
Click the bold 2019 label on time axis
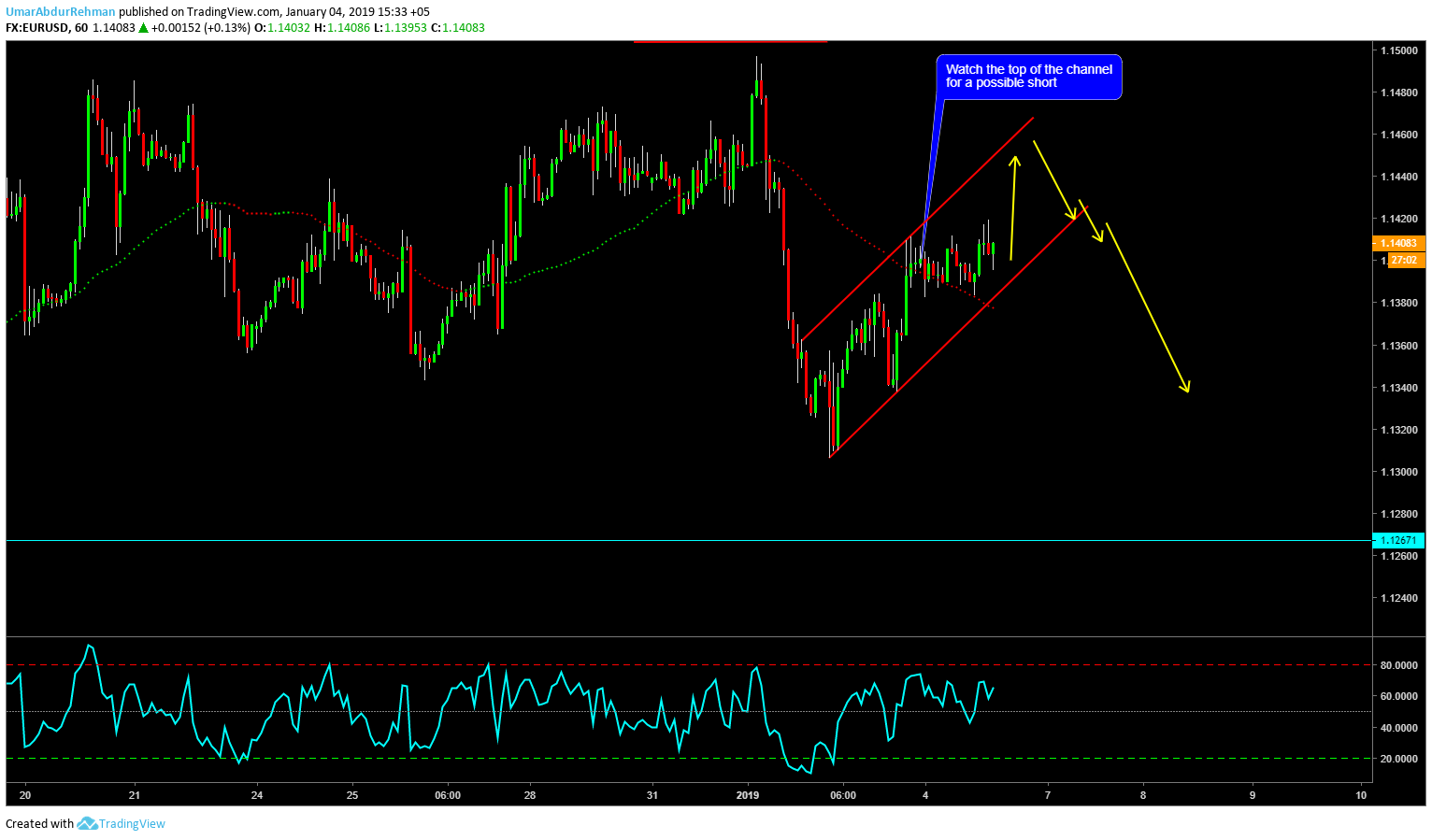click(748, 795)
